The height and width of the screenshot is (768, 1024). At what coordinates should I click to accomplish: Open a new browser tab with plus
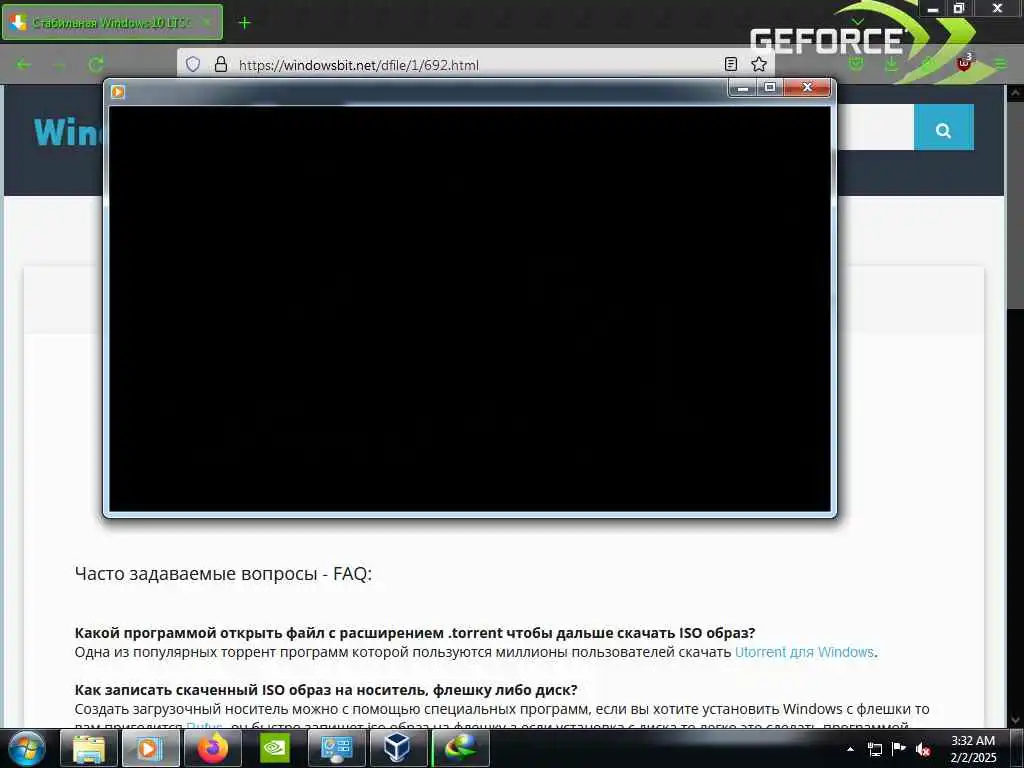click(244, 23)
